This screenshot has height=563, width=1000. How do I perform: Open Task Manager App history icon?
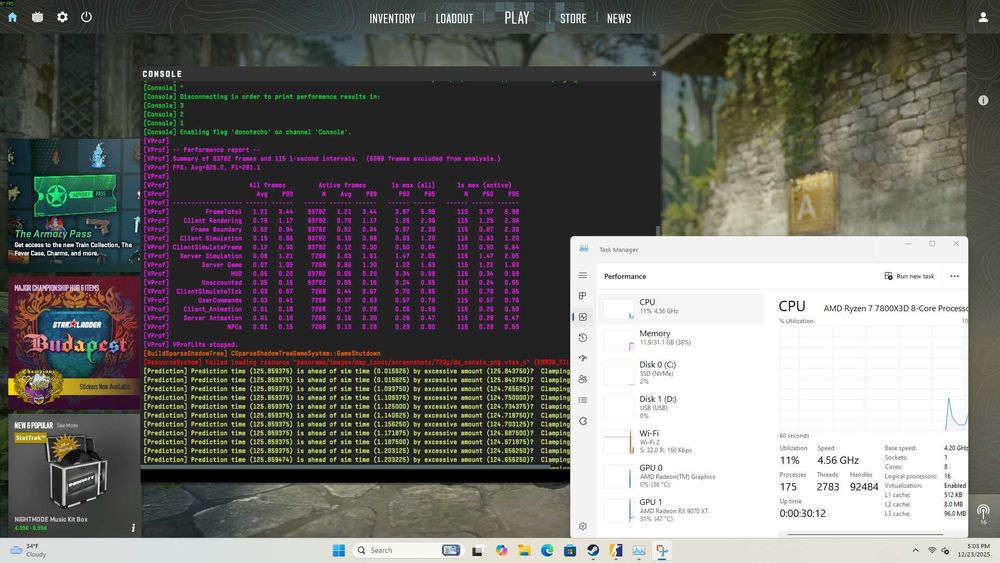(x=583, y=338)
